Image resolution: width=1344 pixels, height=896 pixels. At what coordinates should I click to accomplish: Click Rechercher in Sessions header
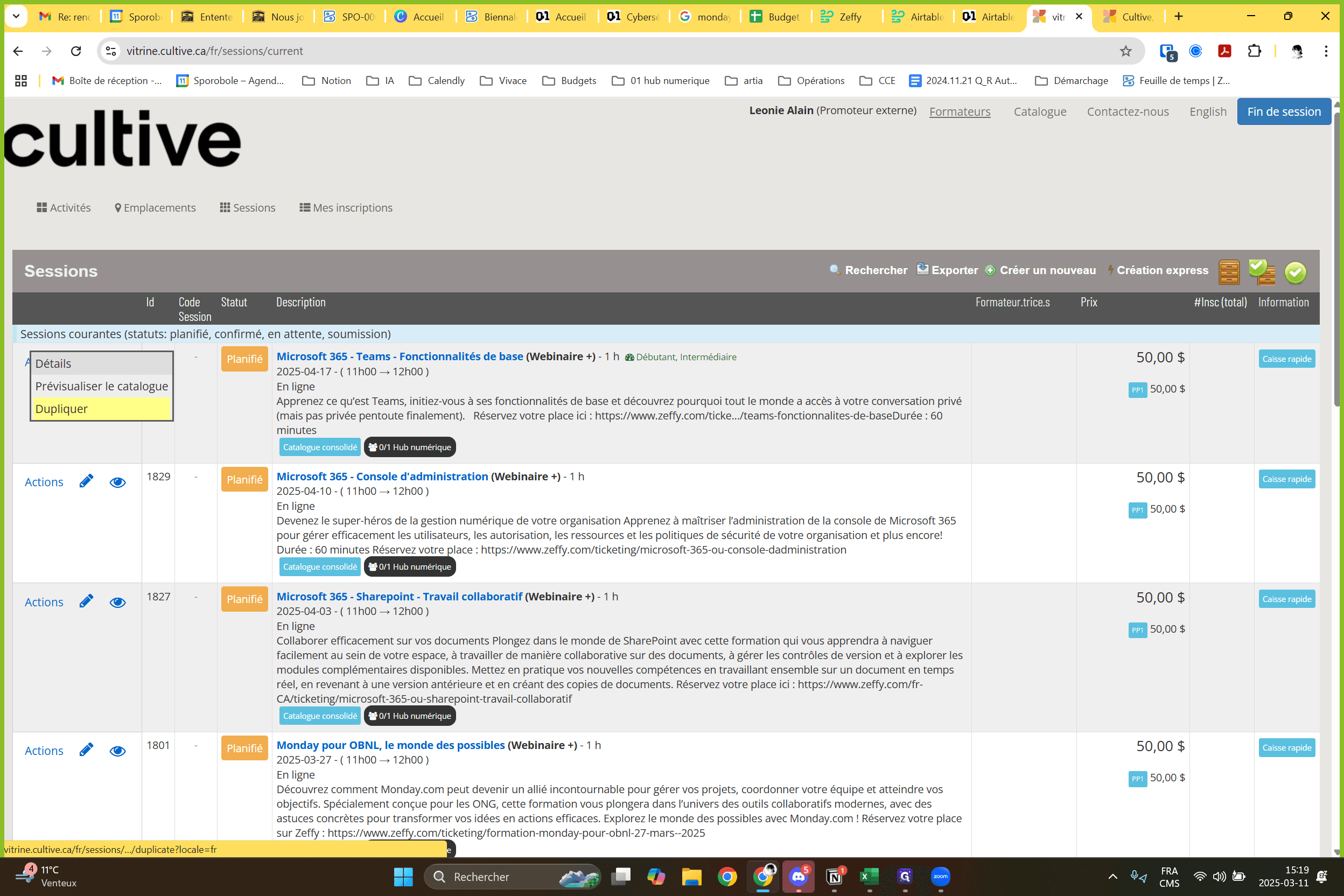[868, 270]
